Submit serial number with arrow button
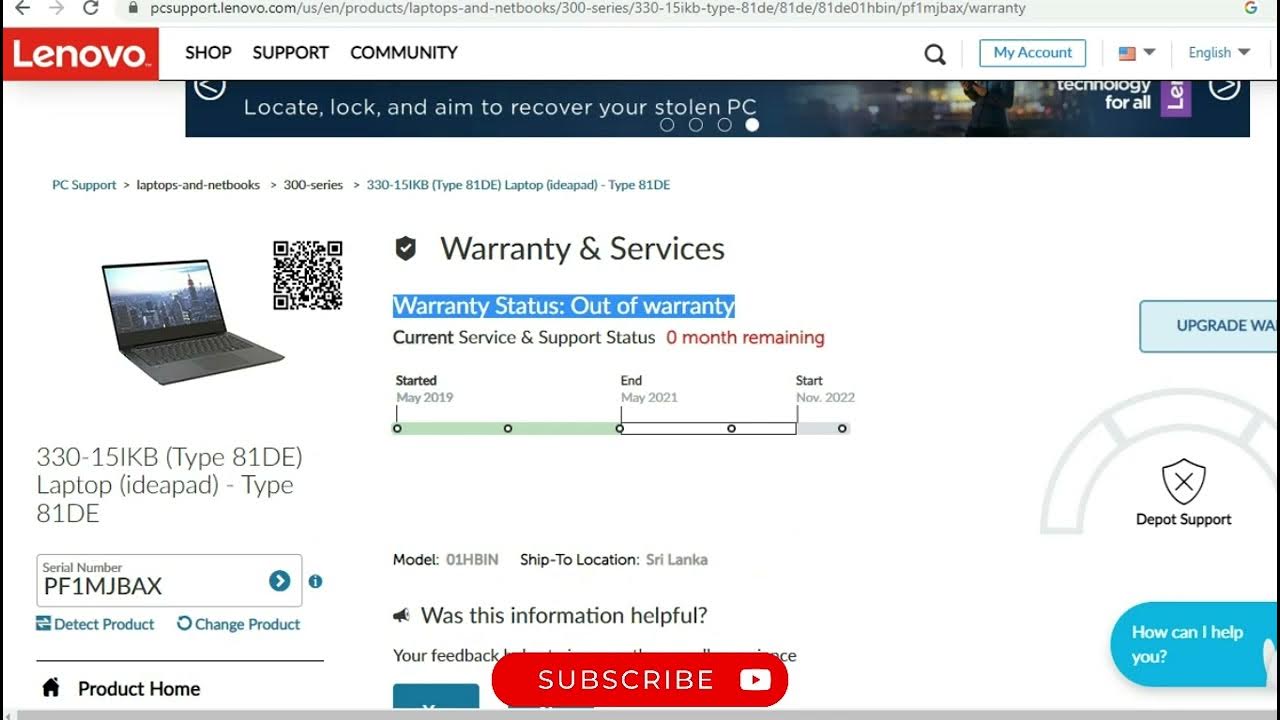 279,581
